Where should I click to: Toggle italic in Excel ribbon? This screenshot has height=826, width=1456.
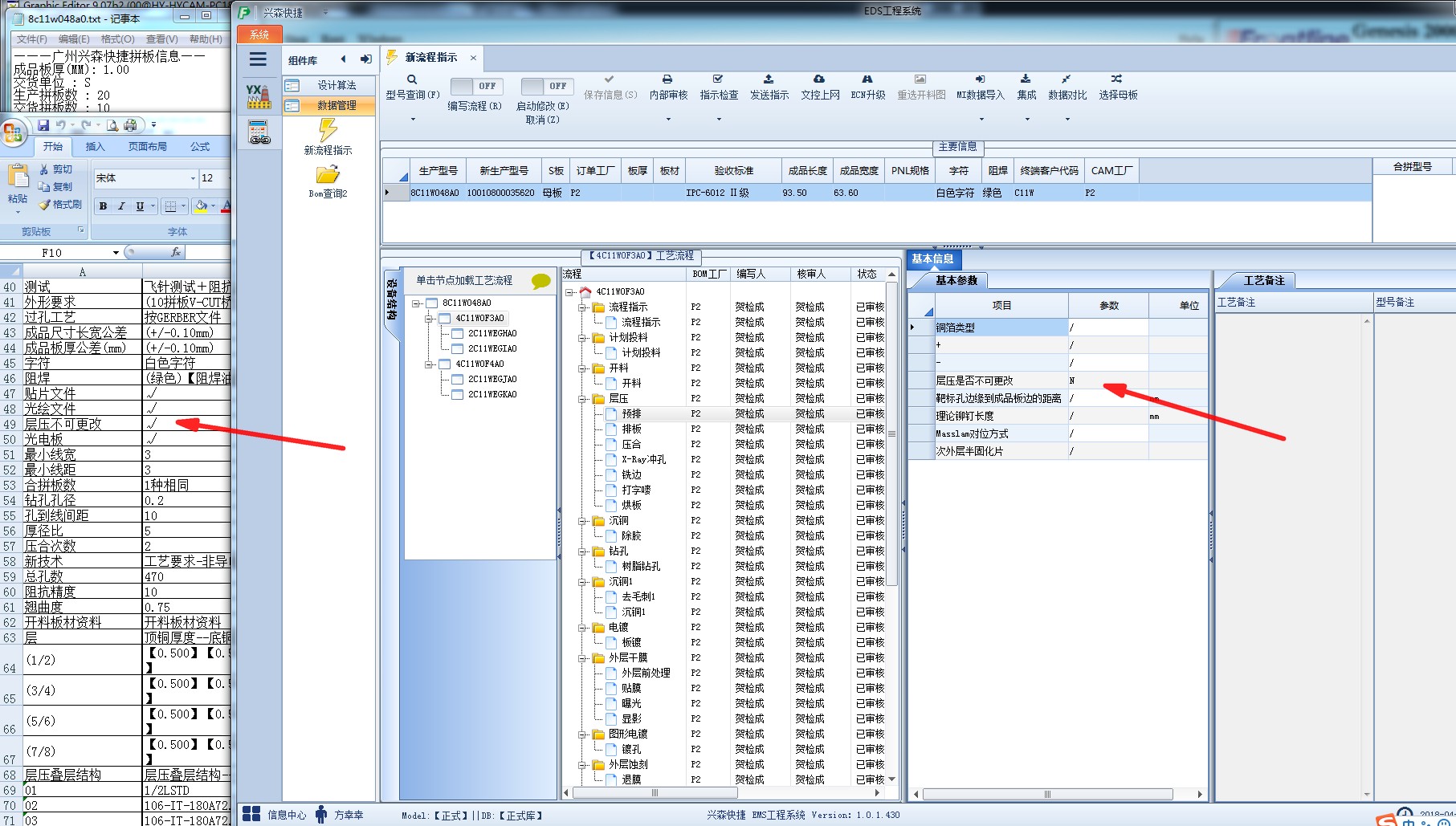coord(121,206)
